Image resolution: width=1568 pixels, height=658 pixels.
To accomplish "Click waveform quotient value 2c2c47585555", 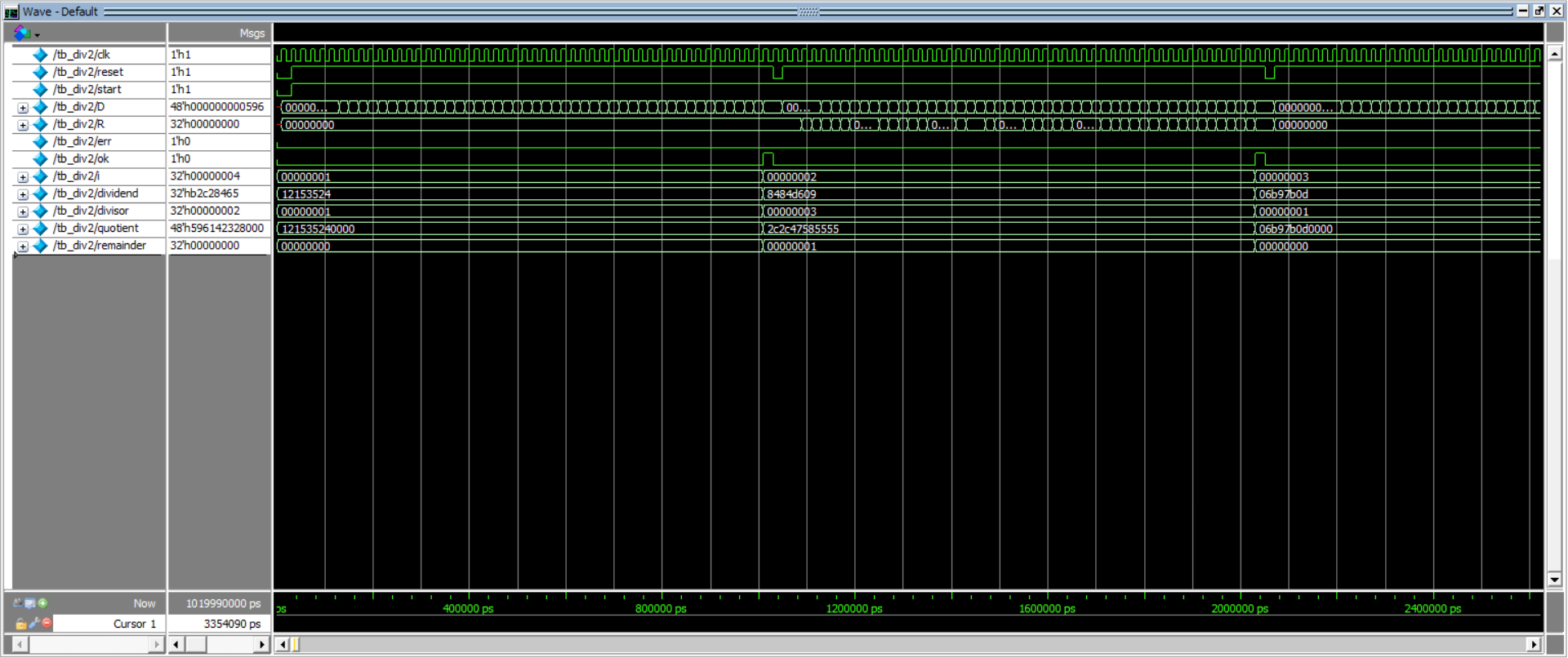I will point(803,229).
